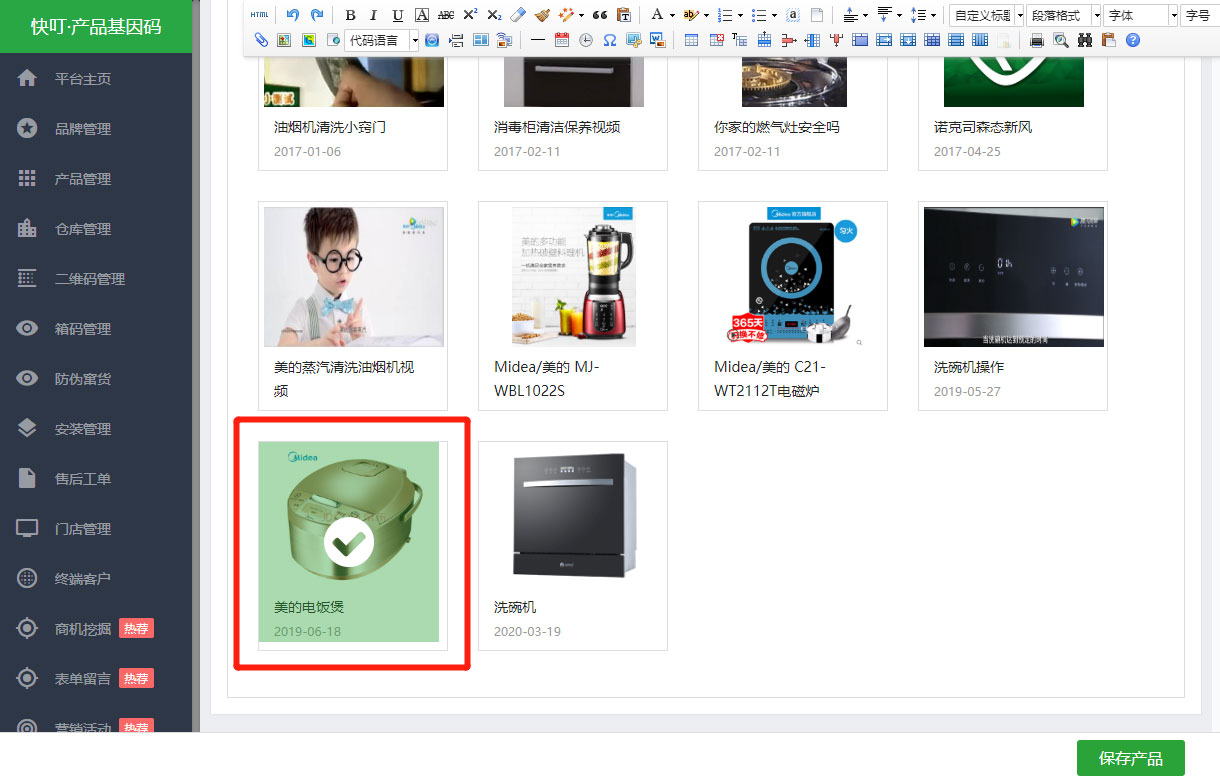
Task: Toggle bold formatting
Action: pyautogui.click(x=350, y=15)
